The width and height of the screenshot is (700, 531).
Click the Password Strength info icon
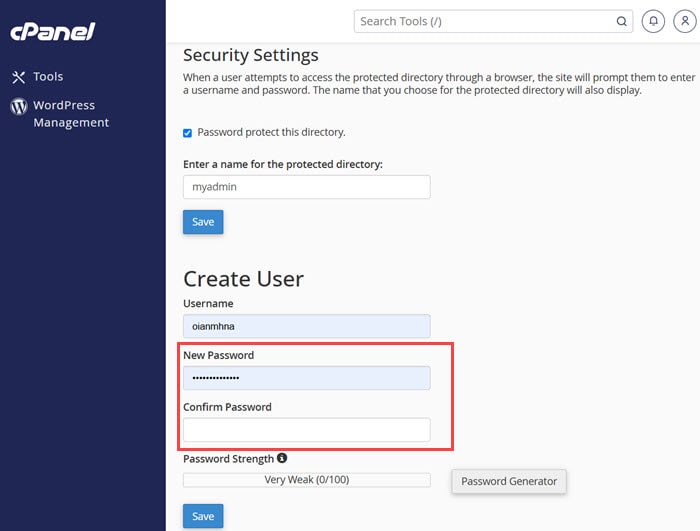point(282,459)
